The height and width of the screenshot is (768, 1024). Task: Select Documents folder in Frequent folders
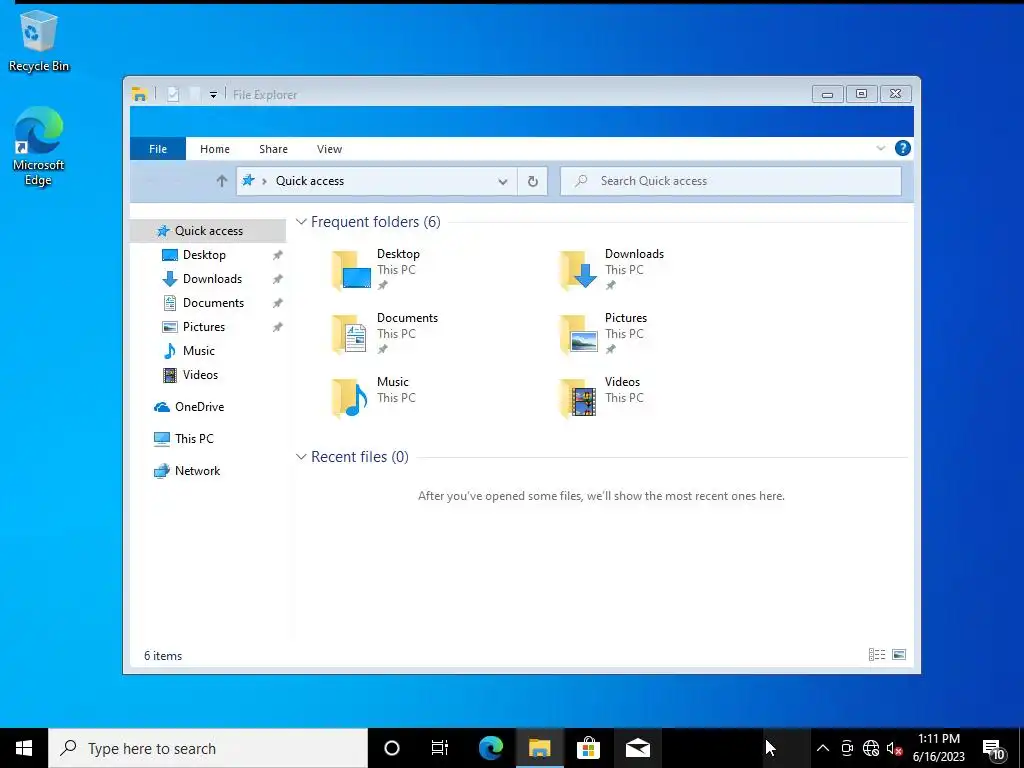click(385, 333)
